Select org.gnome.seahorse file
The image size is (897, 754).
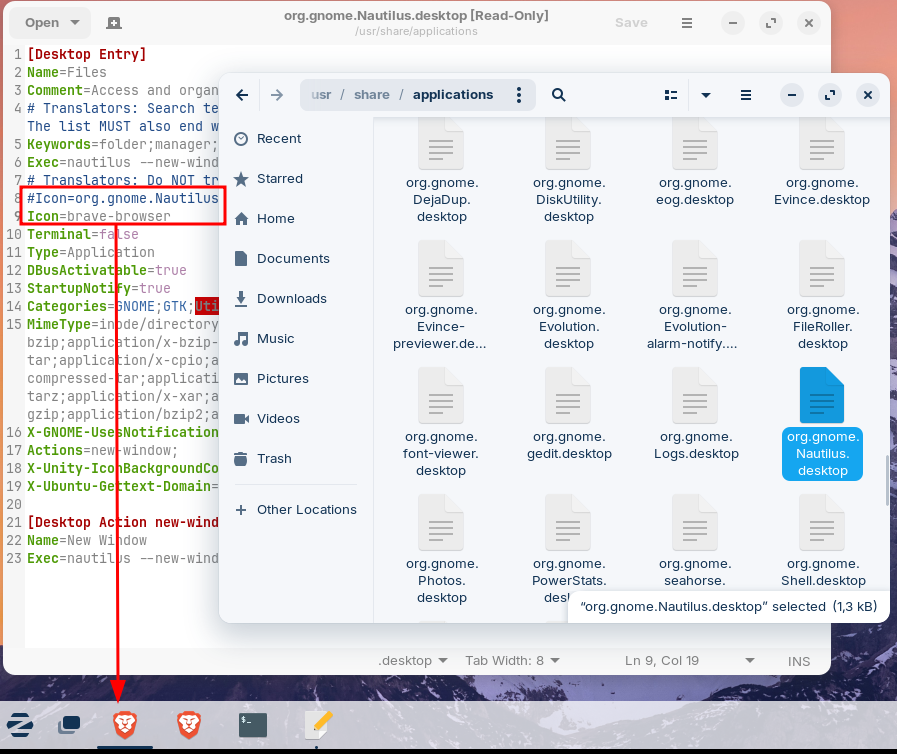point(696,542)
